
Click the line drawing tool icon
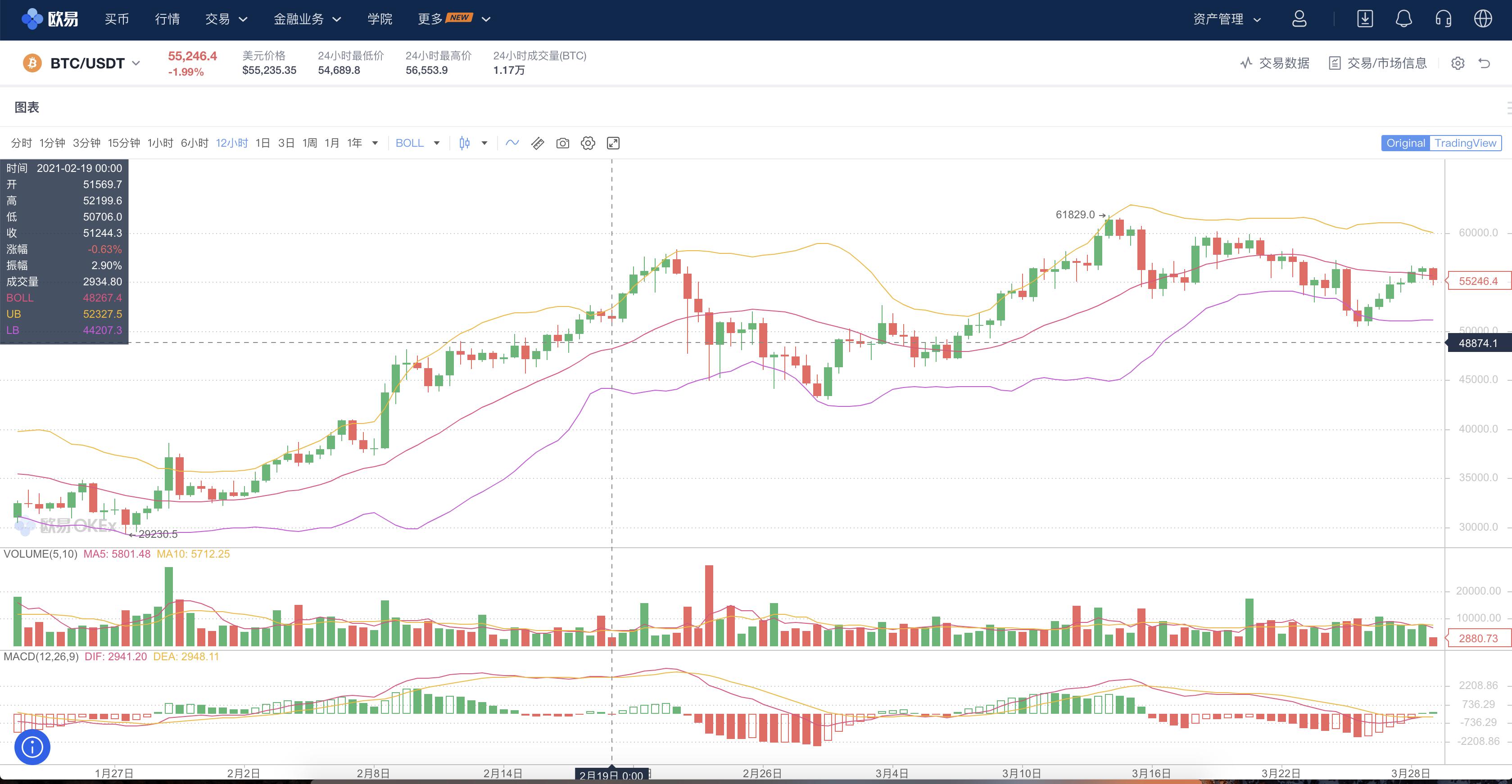512,143
